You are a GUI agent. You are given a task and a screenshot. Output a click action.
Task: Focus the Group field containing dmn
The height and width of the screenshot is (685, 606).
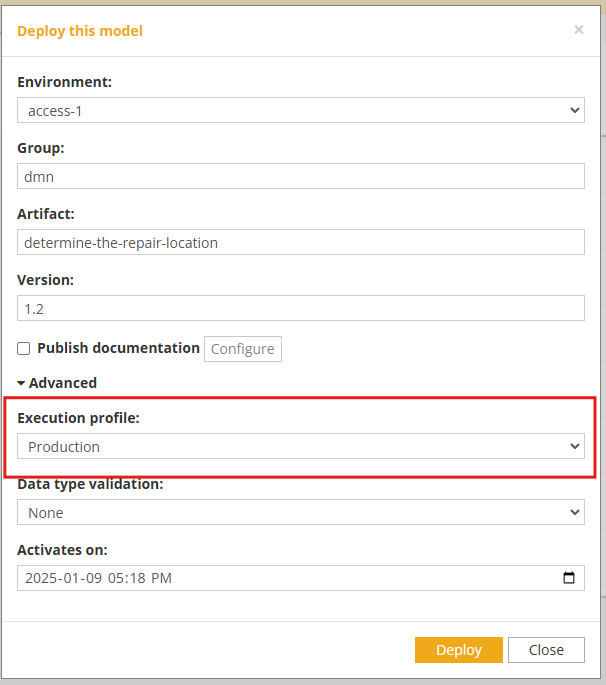click(301, 176)
